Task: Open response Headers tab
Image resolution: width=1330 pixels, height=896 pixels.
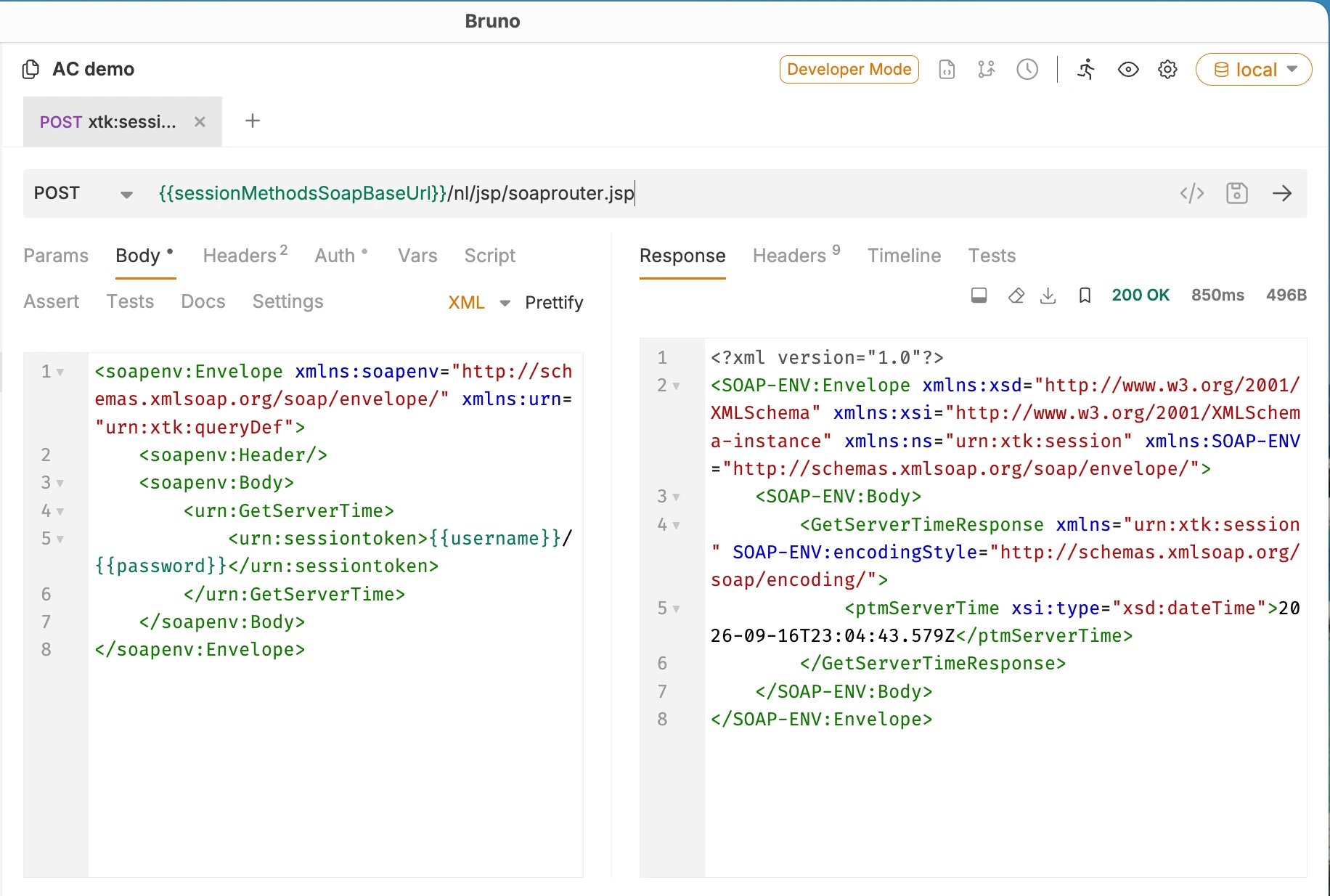Action: coord(796,255)
